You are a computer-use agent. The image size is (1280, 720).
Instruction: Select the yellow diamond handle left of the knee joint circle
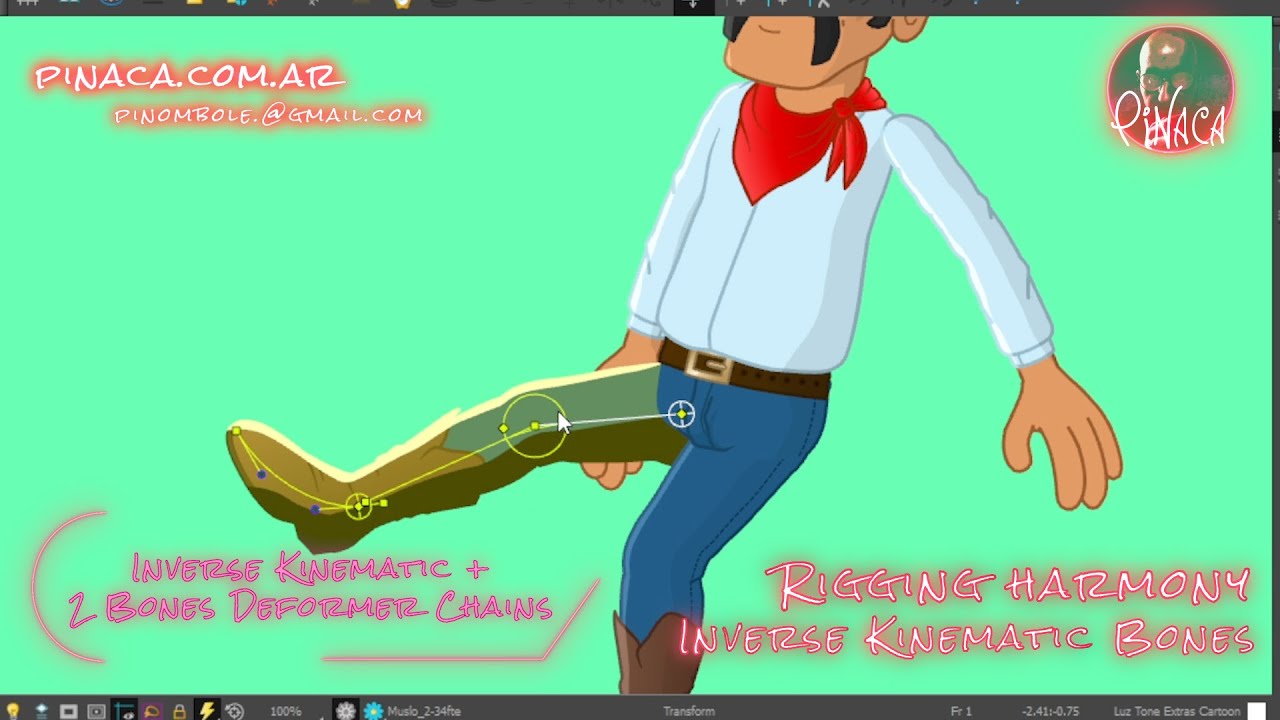click(504, 429)
